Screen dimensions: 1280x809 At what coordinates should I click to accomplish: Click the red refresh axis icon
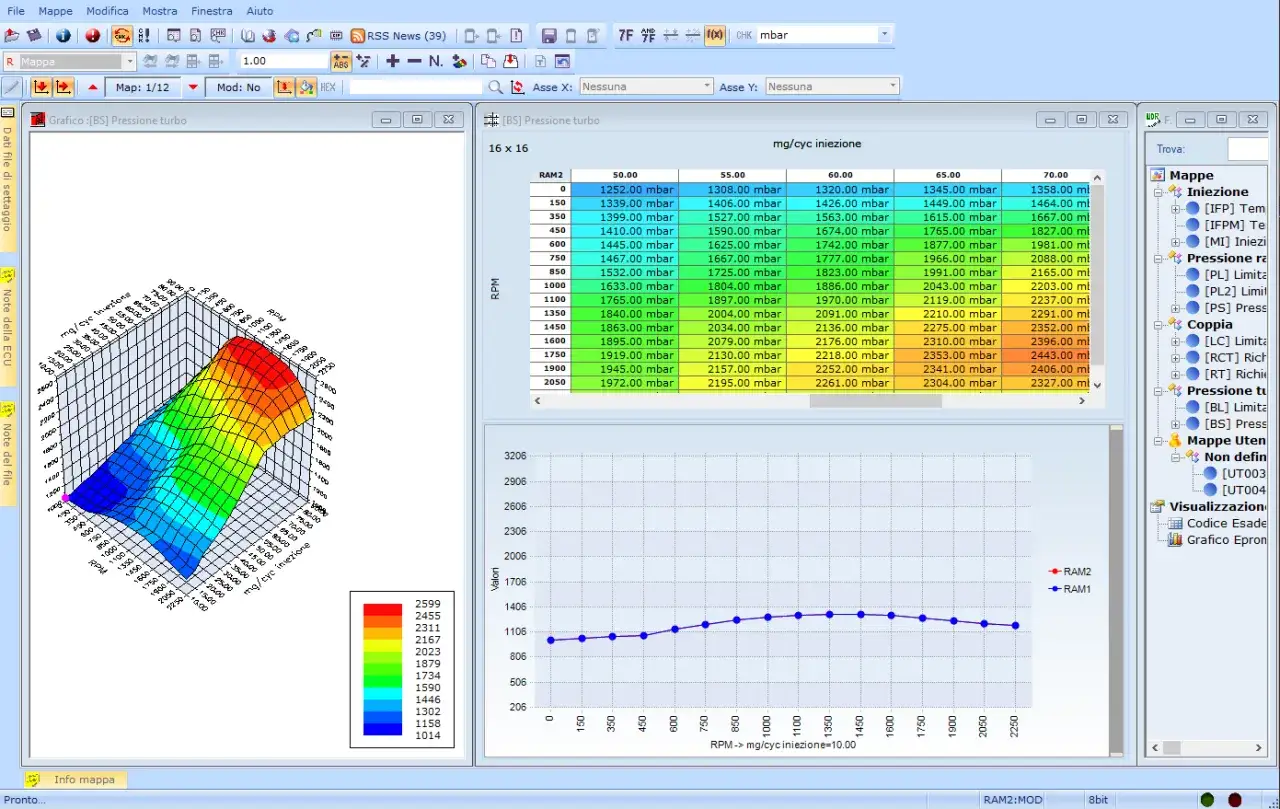pos(517,87)
